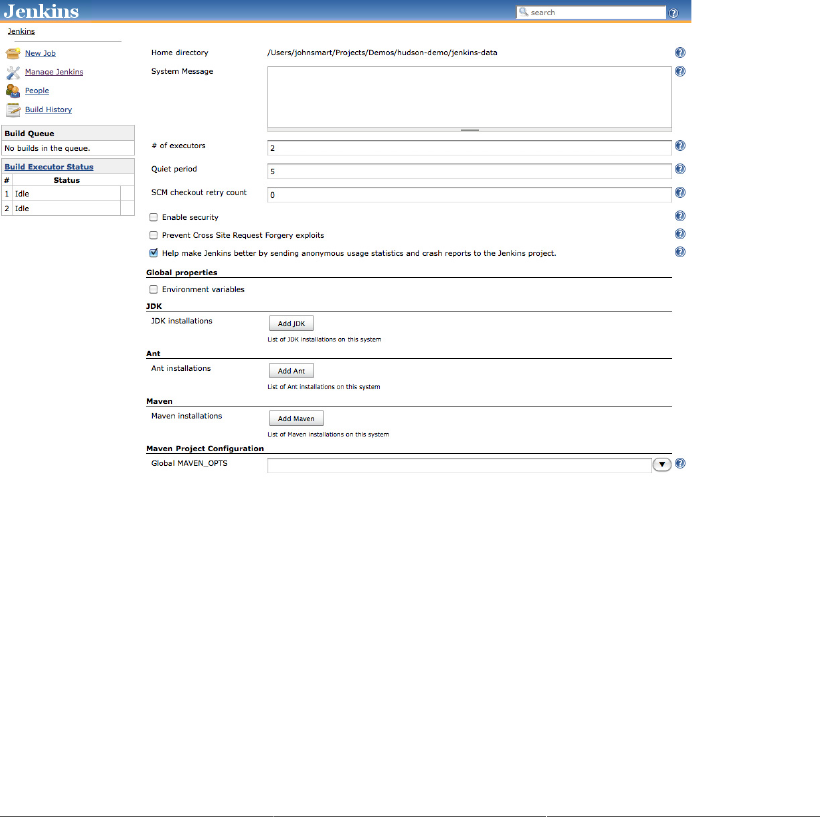820x817 pixels.
Task: Open the People link
Action: [37, 91]
